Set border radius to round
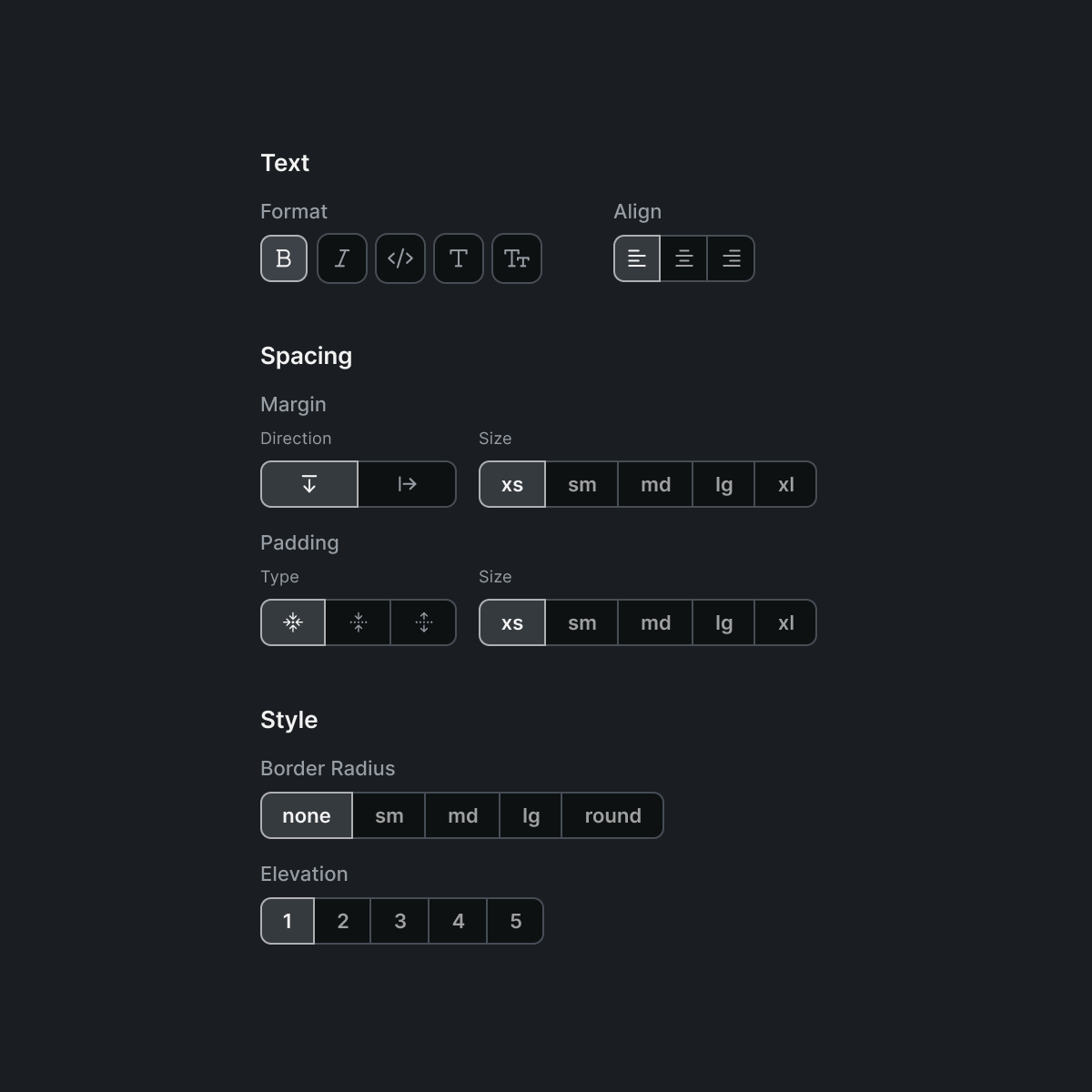 tap(612, 815)
